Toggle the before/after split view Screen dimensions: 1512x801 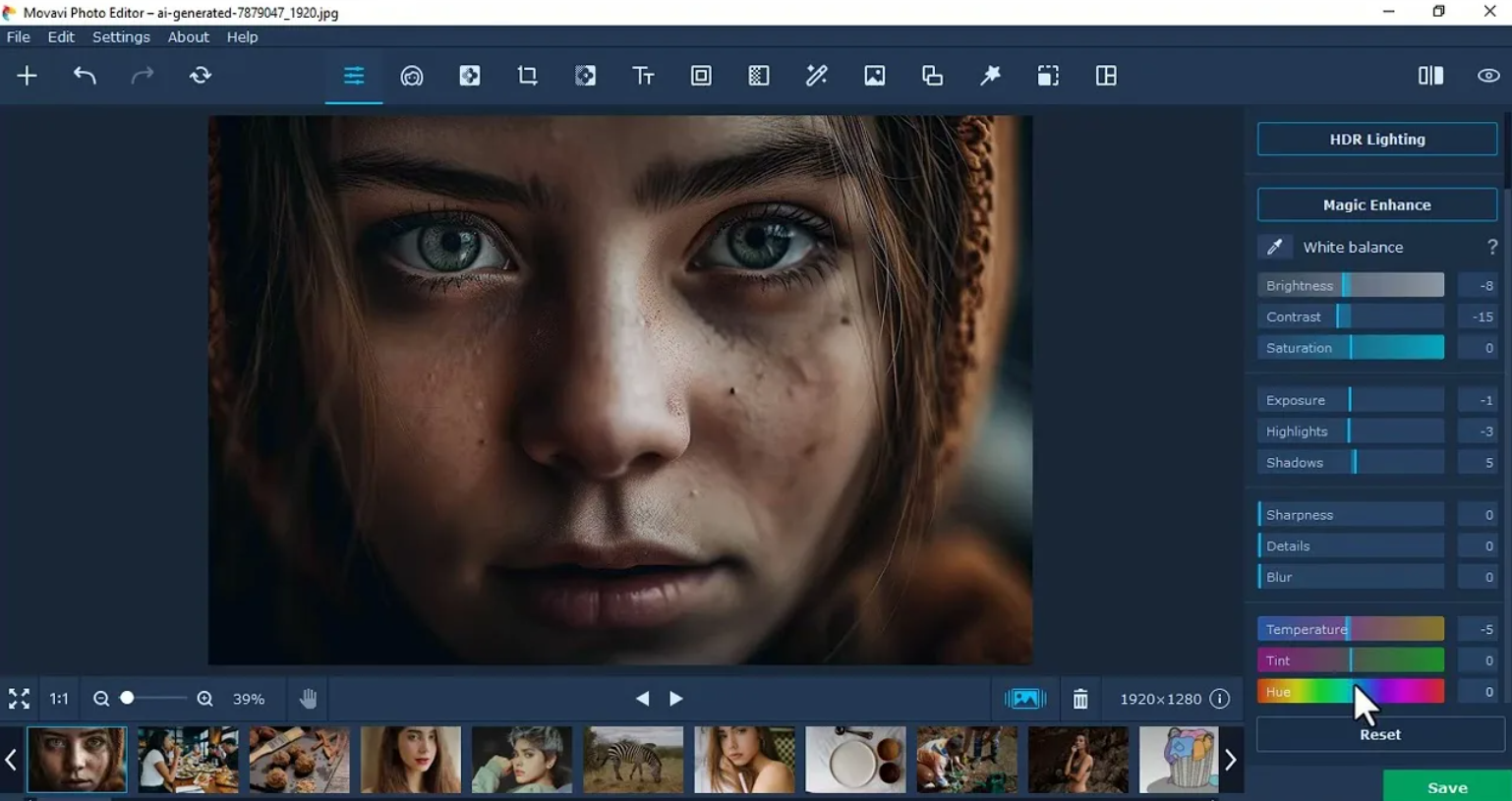[x=1431, y=76]
